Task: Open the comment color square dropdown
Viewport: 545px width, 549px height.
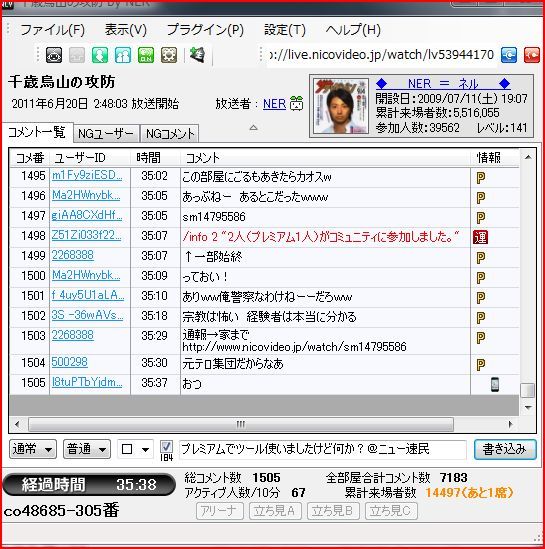Action: (135, 449)
